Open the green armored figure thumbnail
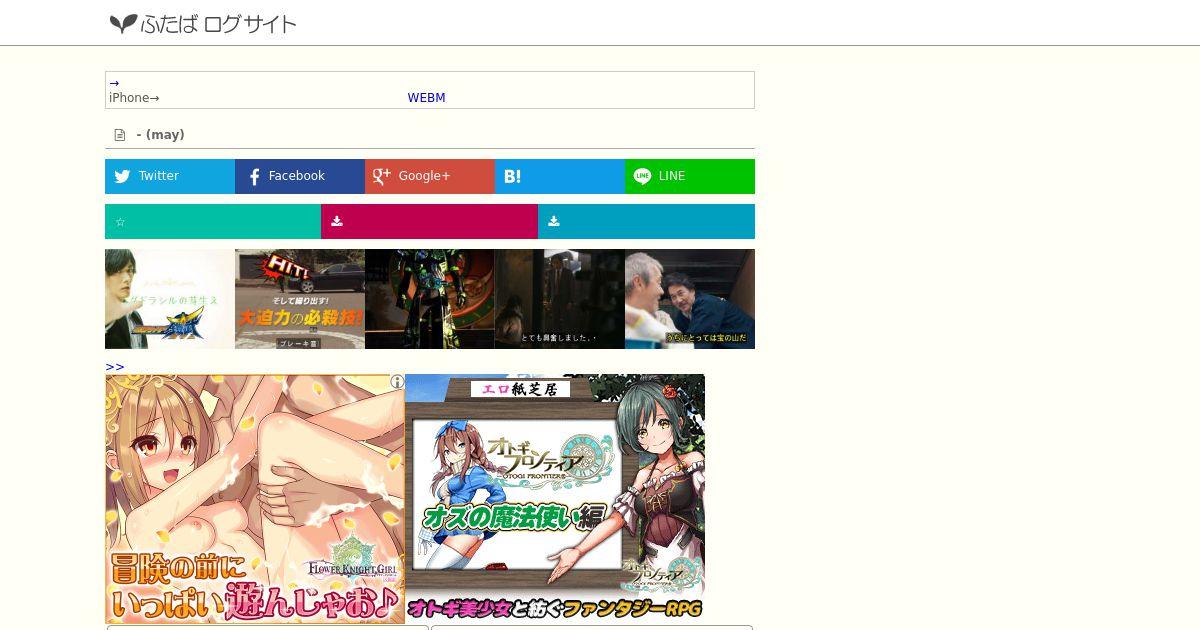Viewport: 1200px width, 630px height. click(430, 299)
